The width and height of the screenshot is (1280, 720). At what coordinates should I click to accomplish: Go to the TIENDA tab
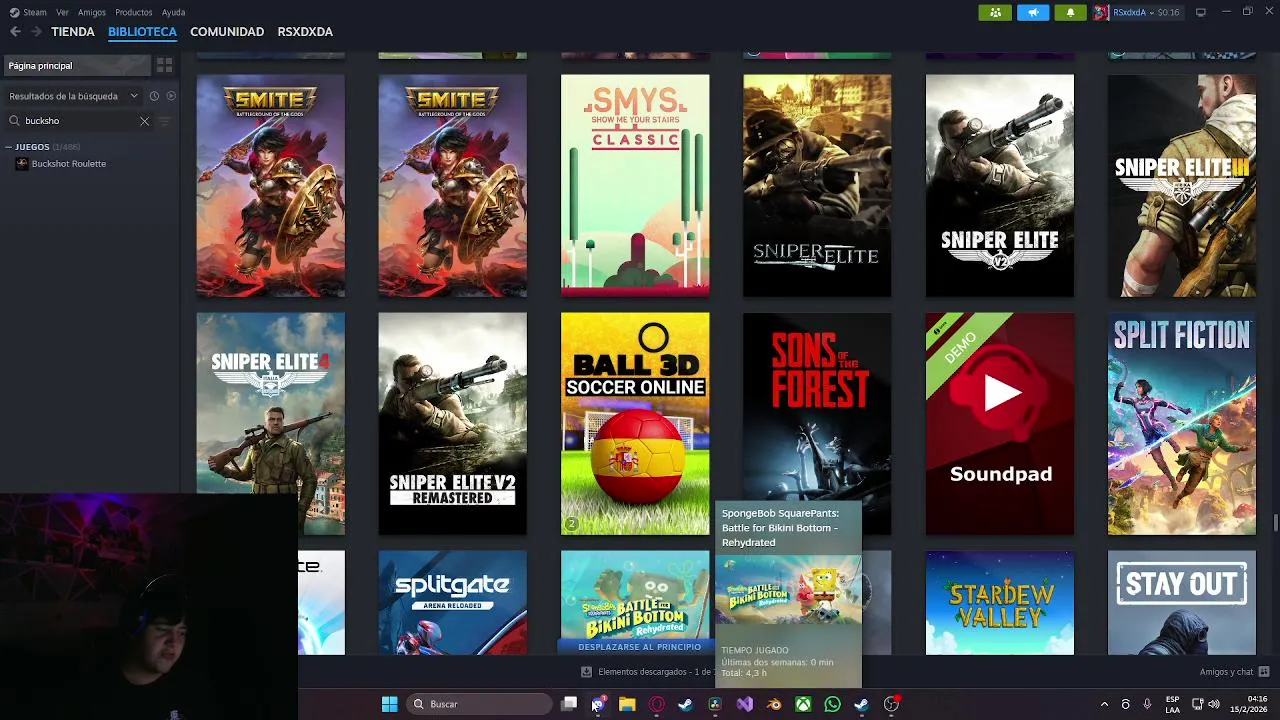tap(73, 32)
